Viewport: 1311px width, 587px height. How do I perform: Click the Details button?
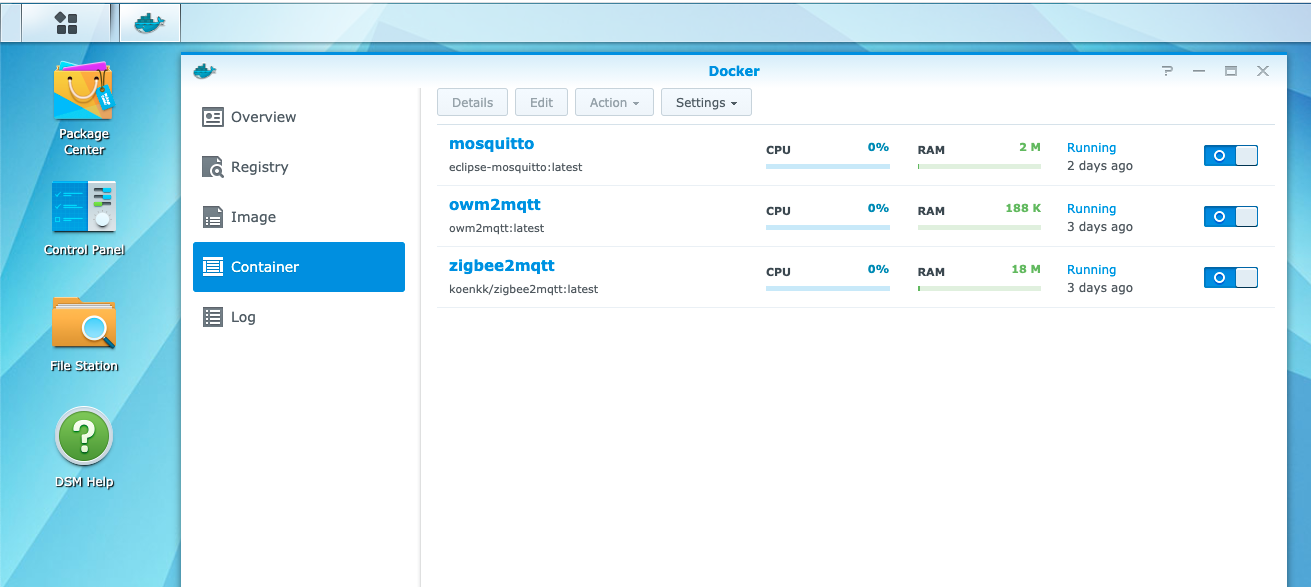(x=472, y=102)
